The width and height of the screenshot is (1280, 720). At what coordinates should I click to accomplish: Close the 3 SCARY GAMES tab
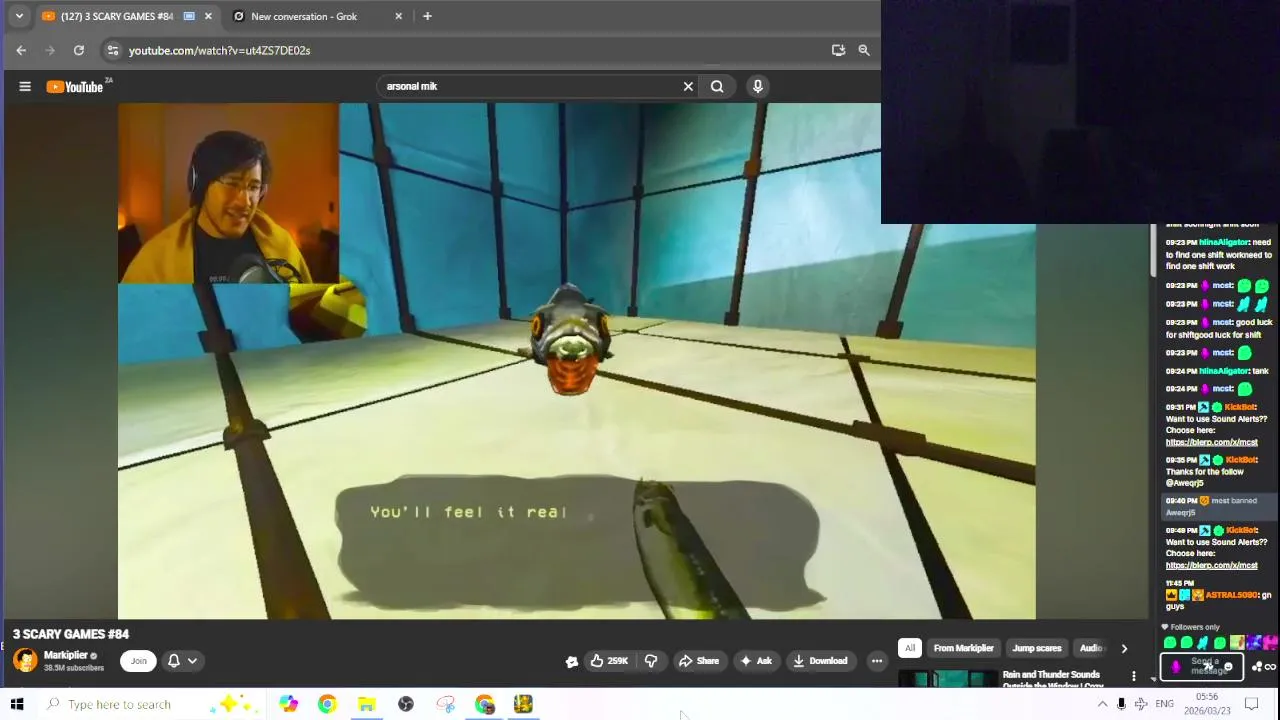(208, 16)
